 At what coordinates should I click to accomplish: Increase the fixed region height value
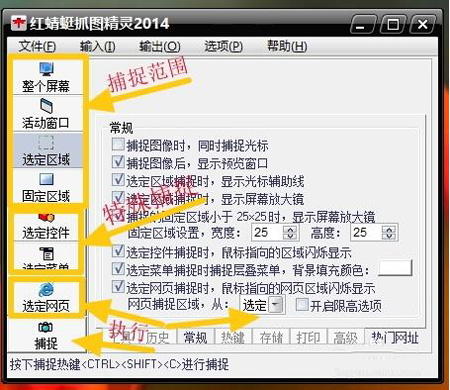pos(389,229)
